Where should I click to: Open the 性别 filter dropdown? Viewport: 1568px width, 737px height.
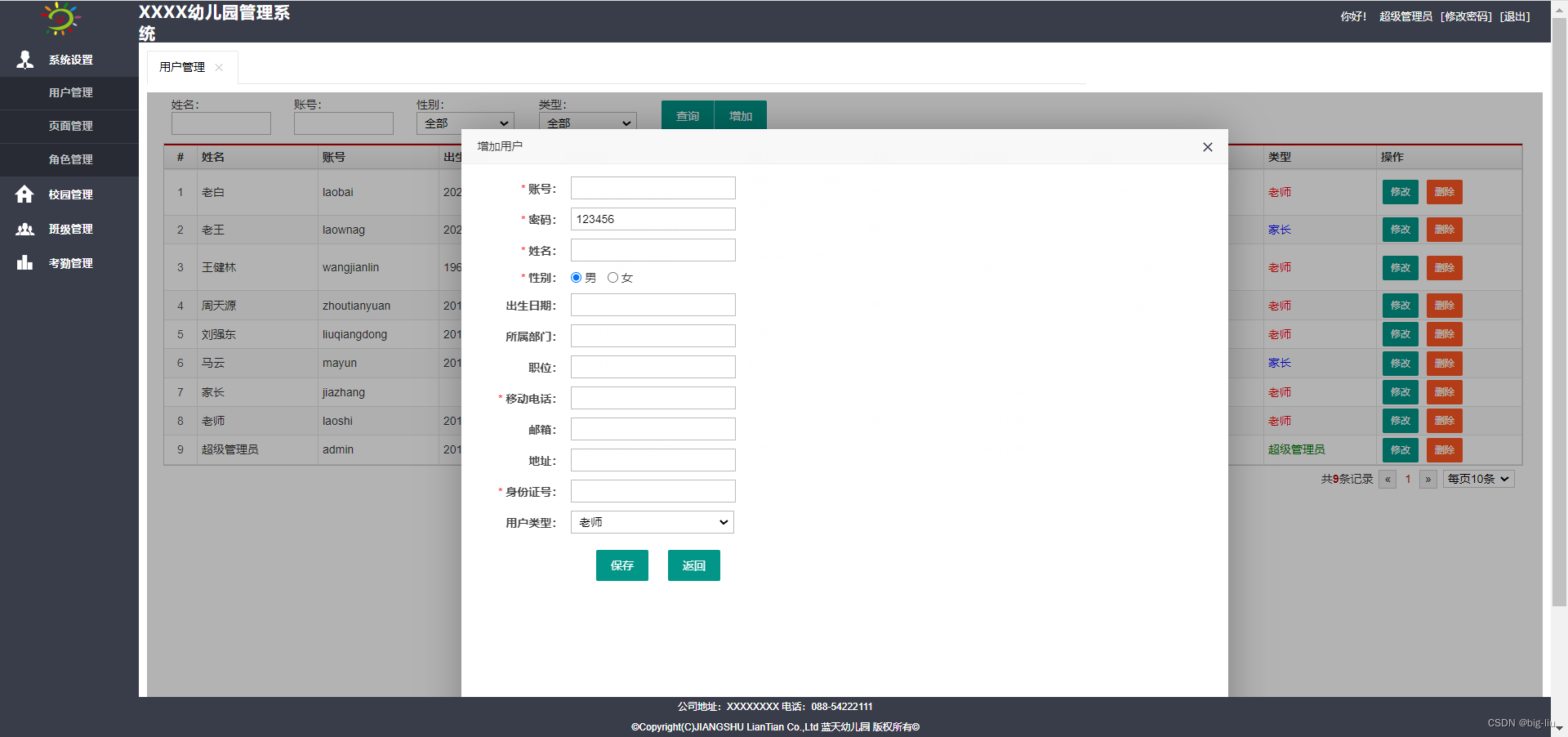(x=465, y=123)
